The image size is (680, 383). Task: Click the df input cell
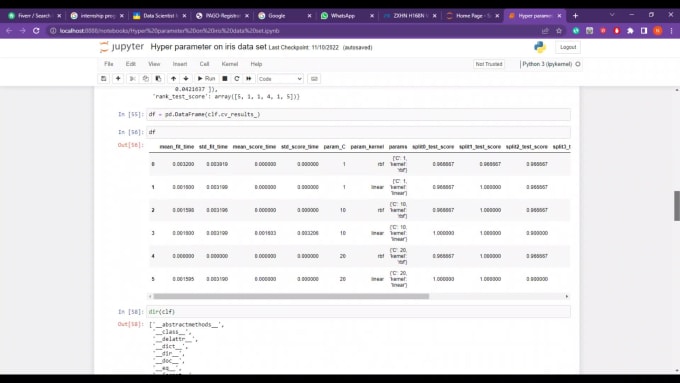tap(358, 132)
